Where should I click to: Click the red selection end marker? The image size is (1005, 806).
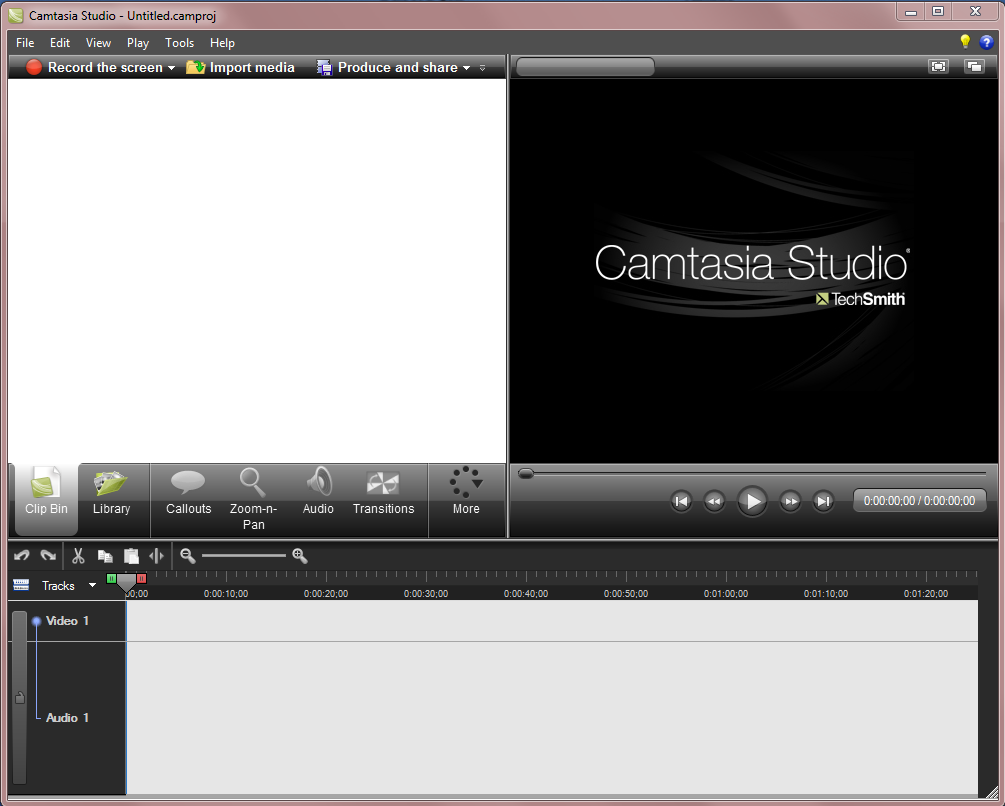(x=142, y=579)
